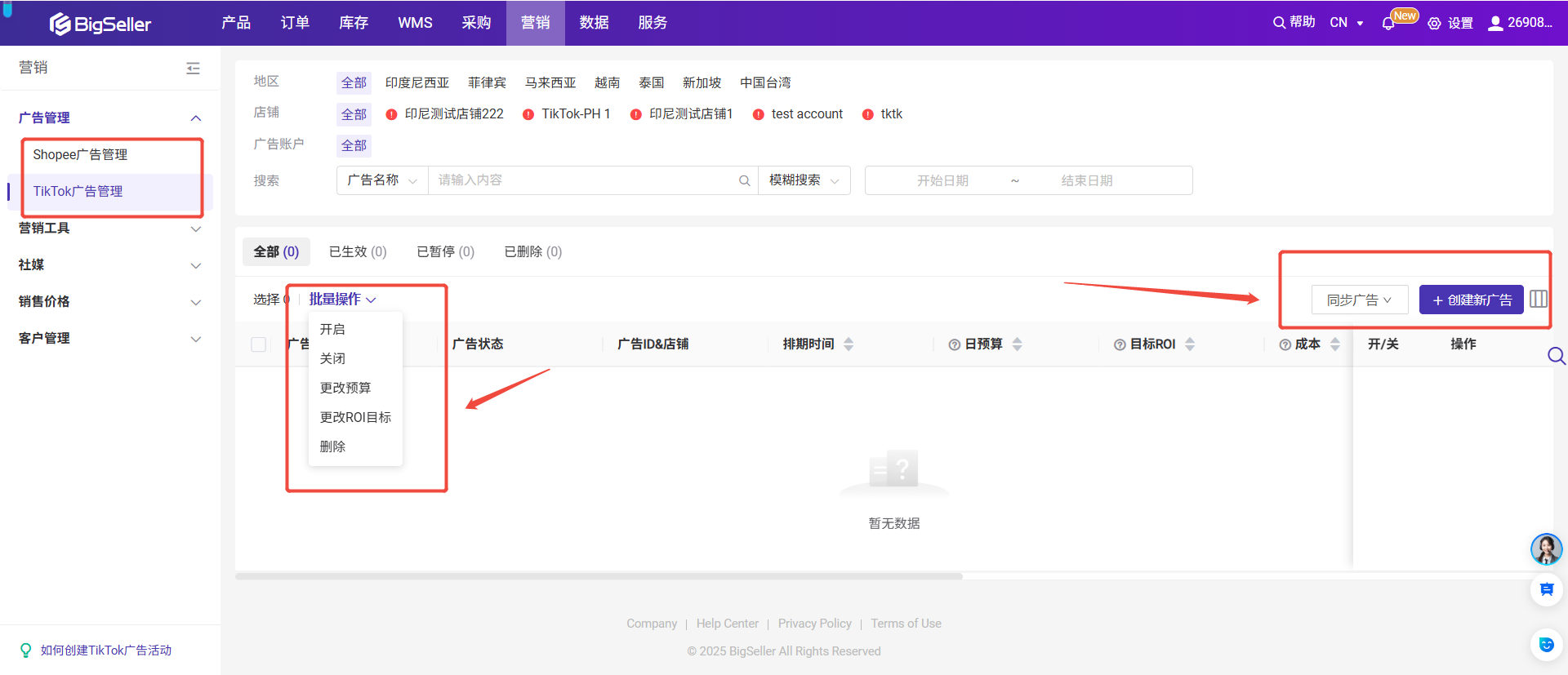
Task: Open how to create TikTok ads link
Action: (x=105, y=651)
